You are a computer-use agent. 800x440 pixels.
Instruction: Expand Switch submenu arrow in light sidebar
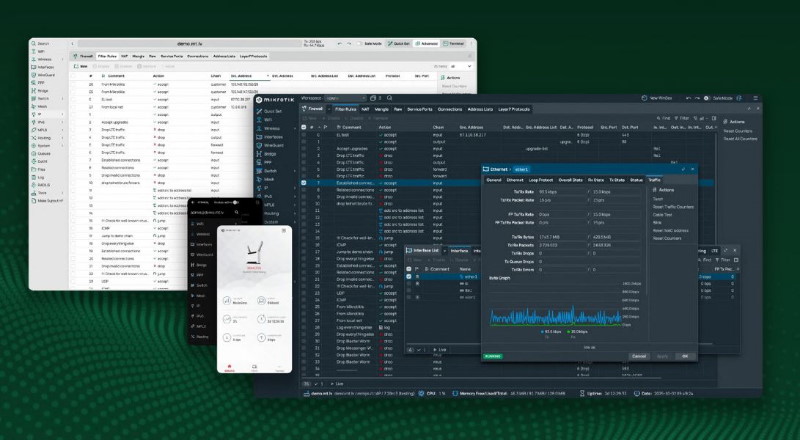(63, 99)
